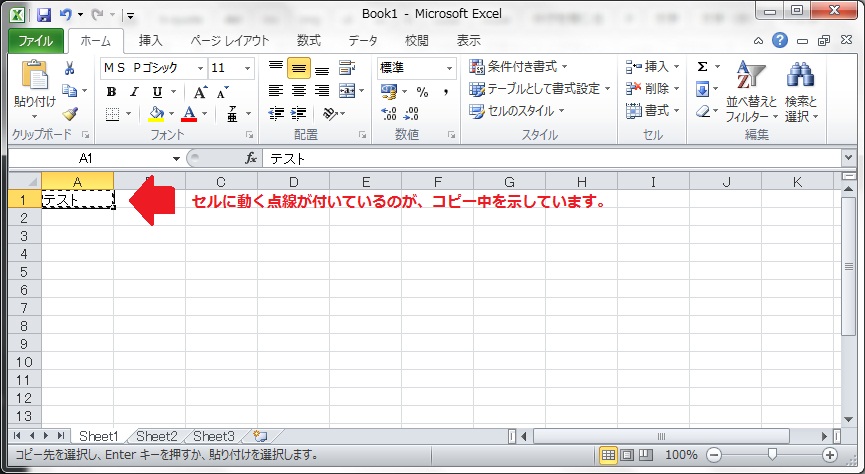Toggle middle vertical alignment button
Image resolution: width=865 pixels, height=474 pixels.
pos(298,68)
